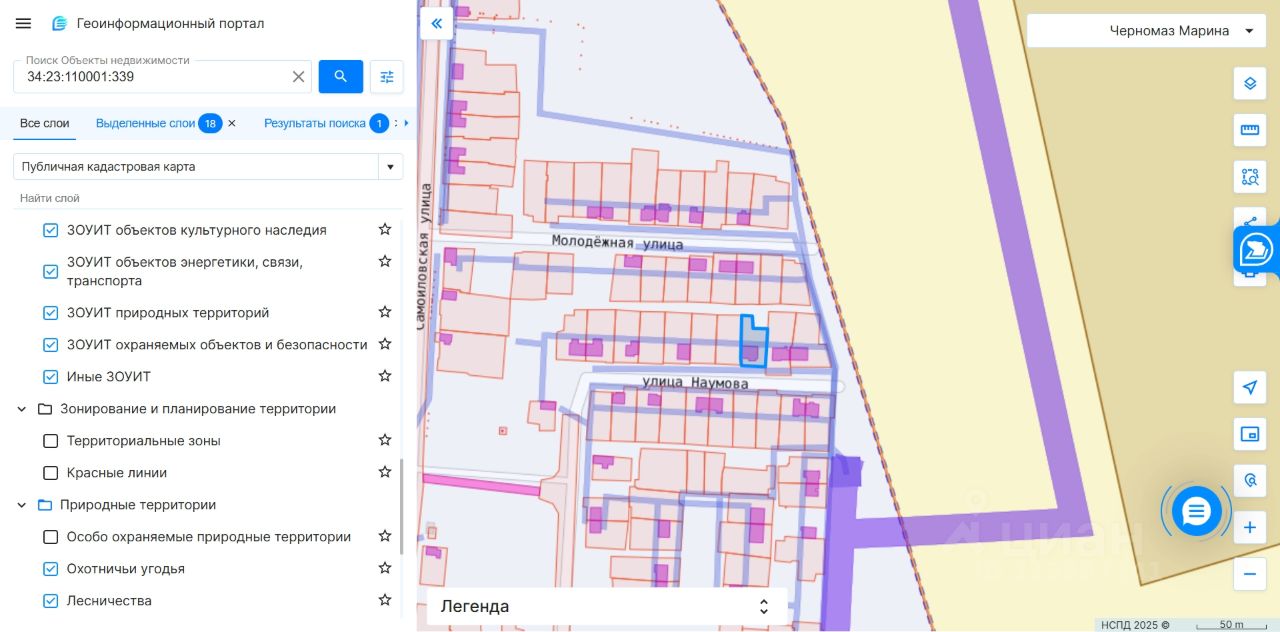This screenshot has width=1280, height=632.
Task: Check Особо охраняемые природные территории
Action: coord(51,537)
